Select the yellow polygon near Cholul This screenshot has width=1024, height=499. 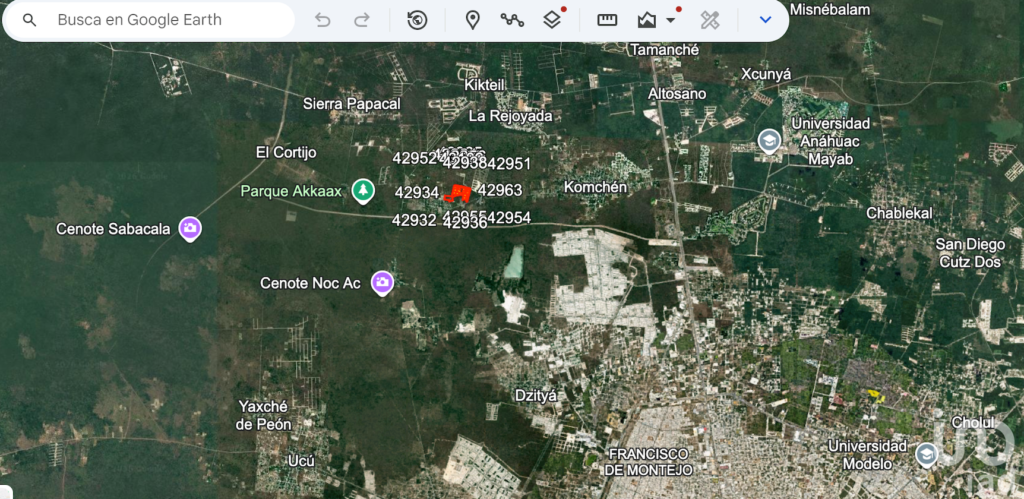[876, 394]
